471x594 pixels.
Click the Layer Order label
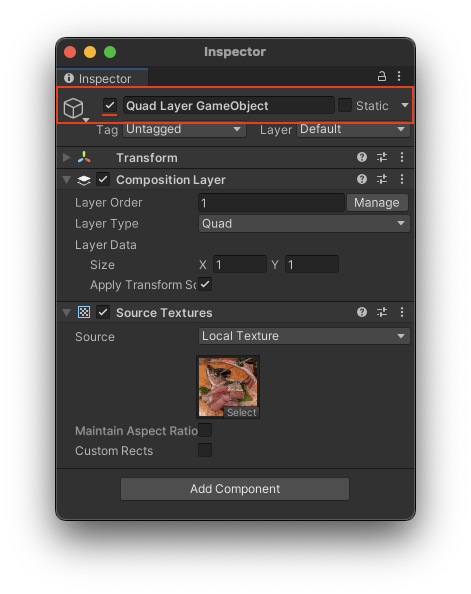109,203
